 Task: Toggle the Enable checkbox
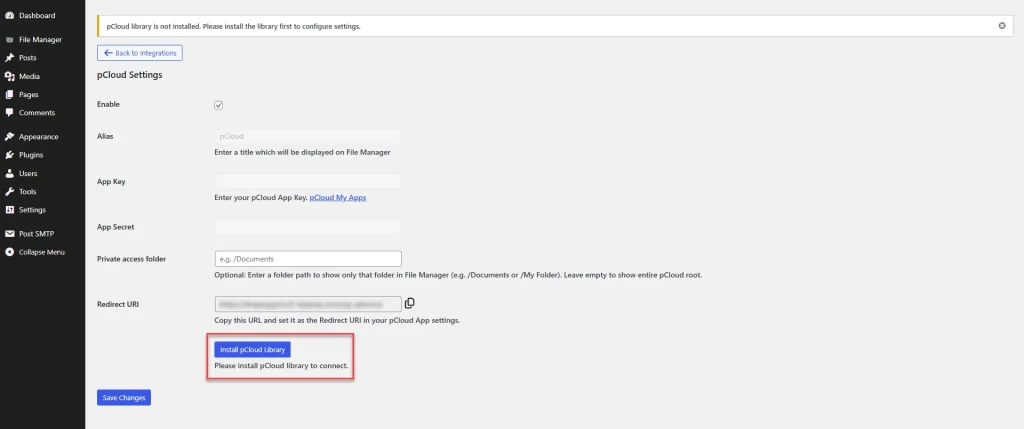219,105
